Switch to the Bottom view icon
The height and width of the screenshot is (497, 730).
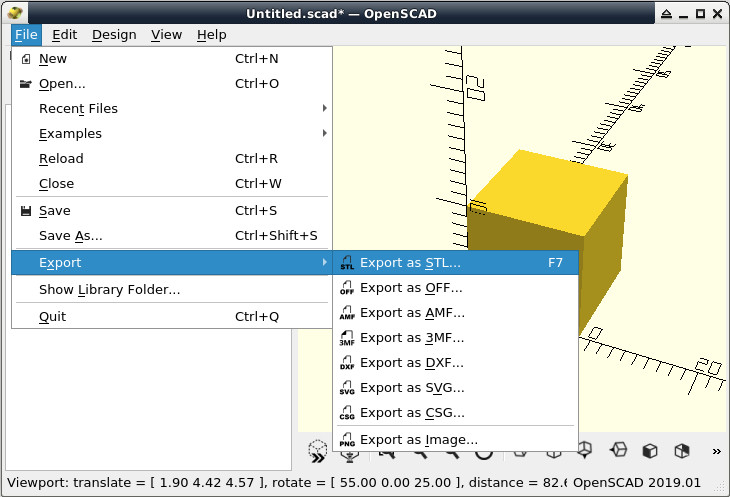point(585,450)
